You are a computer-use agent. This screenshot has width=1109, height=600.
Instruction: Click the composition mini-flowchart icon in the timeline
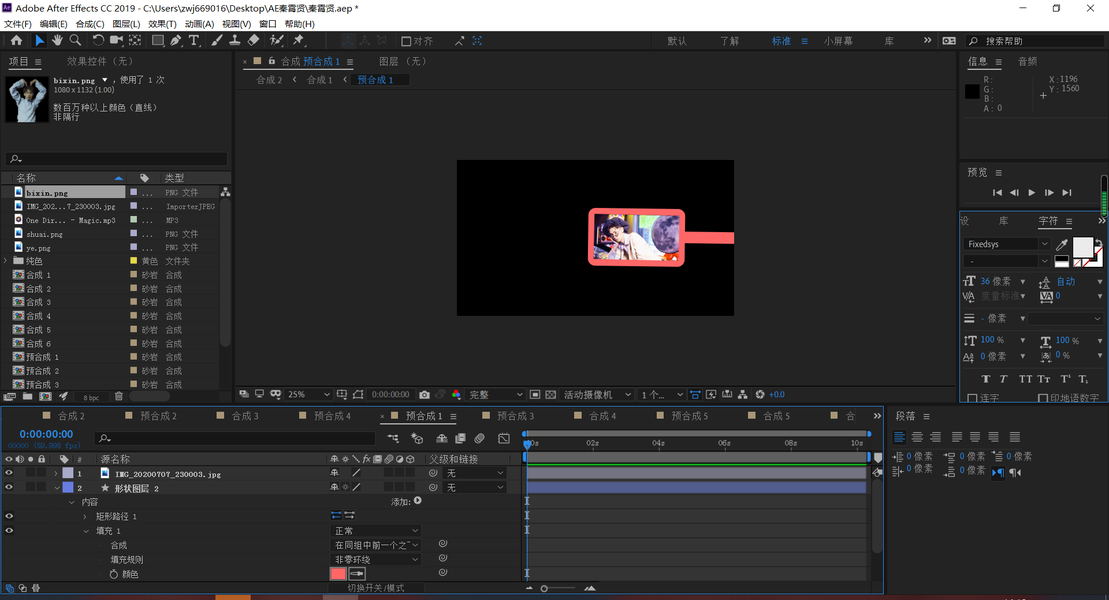click(x=393, y=439)
